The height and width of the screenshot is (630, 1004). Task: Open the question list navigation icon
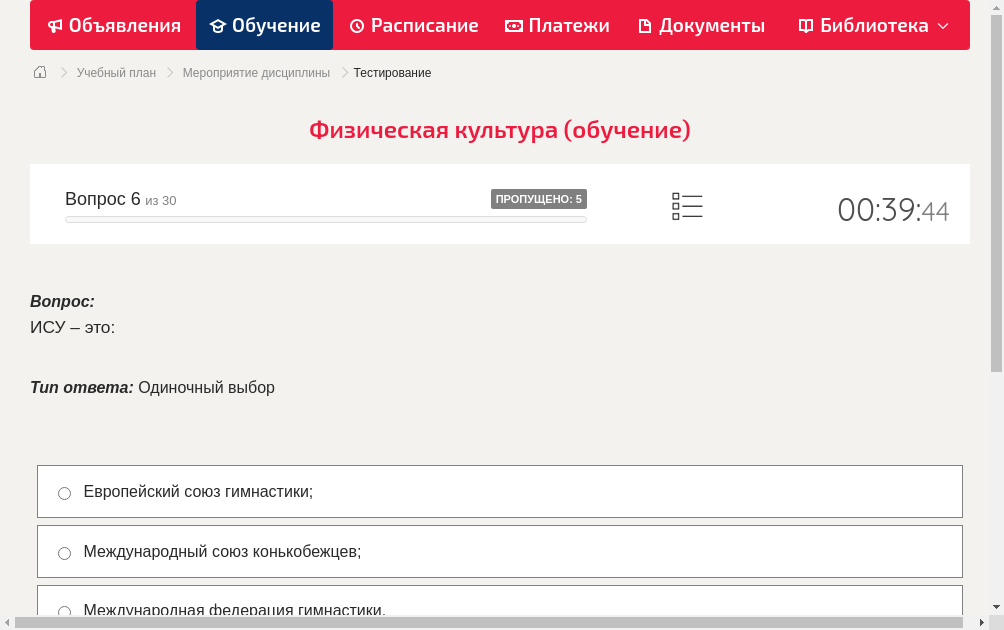tap(687, 205)
